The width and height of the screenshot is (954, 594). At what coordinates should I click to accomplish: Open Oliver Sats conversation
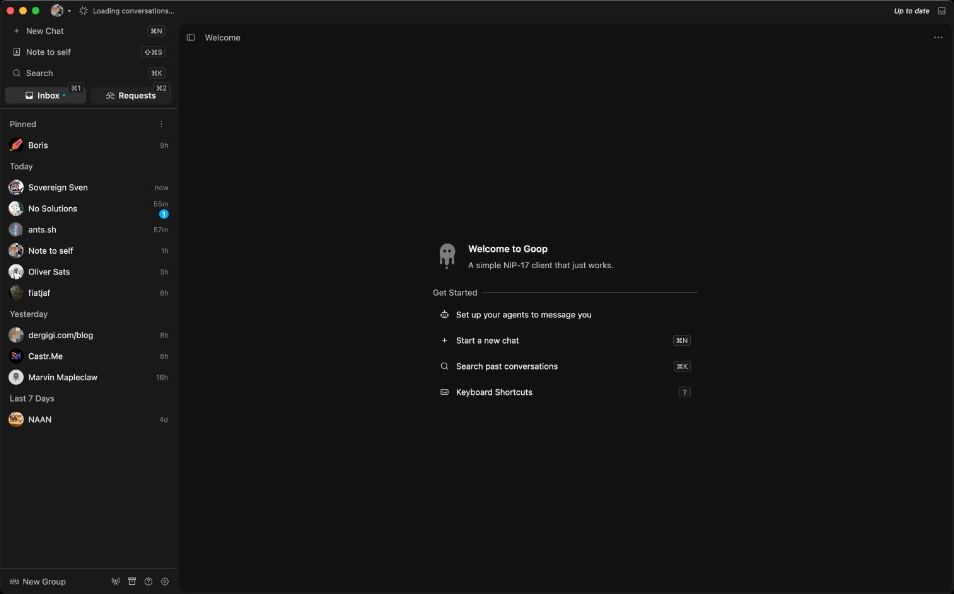click(x=88, y=272)
